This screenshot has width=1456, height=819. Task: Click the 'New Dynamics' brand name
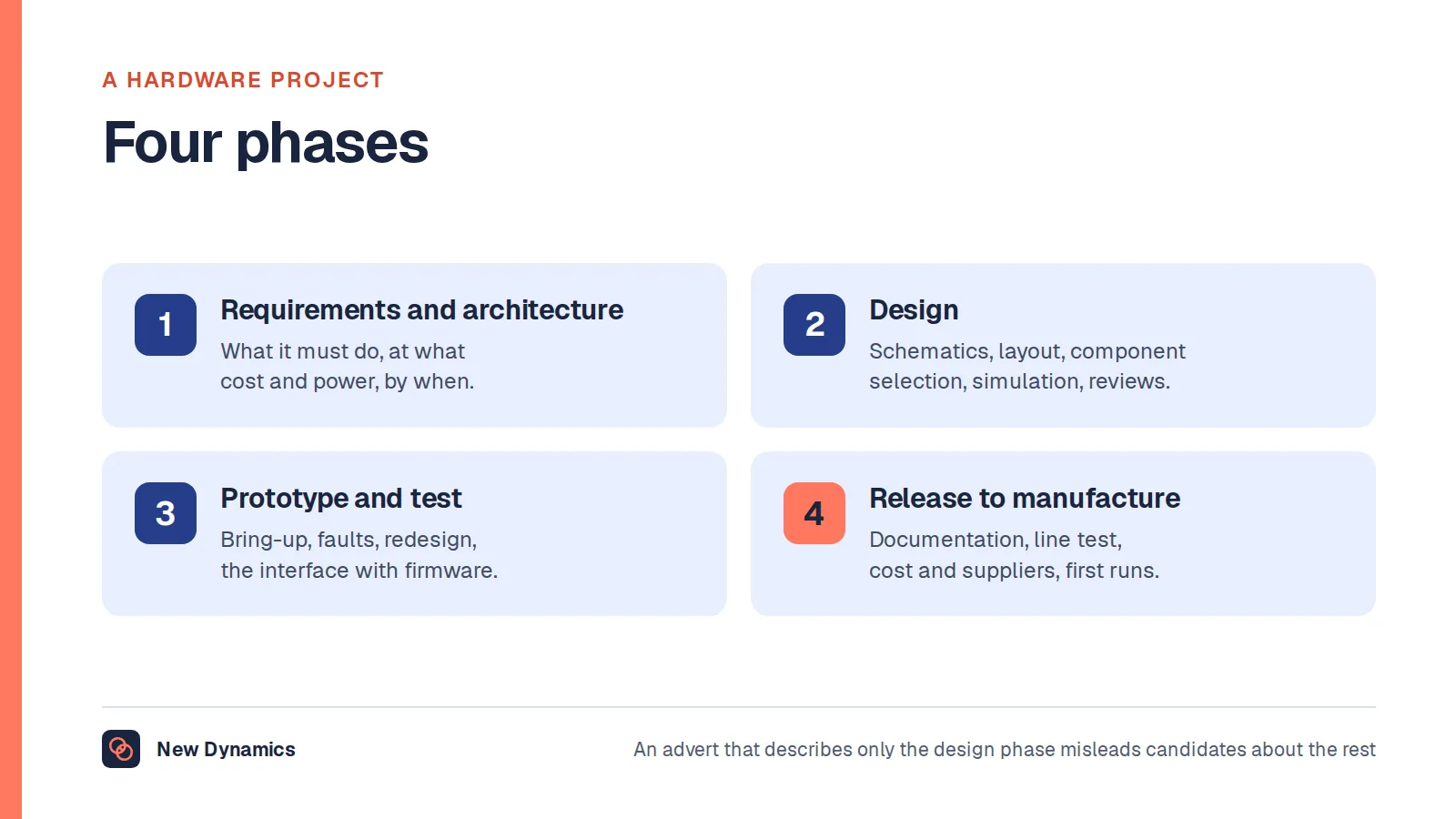click(226, 749)
